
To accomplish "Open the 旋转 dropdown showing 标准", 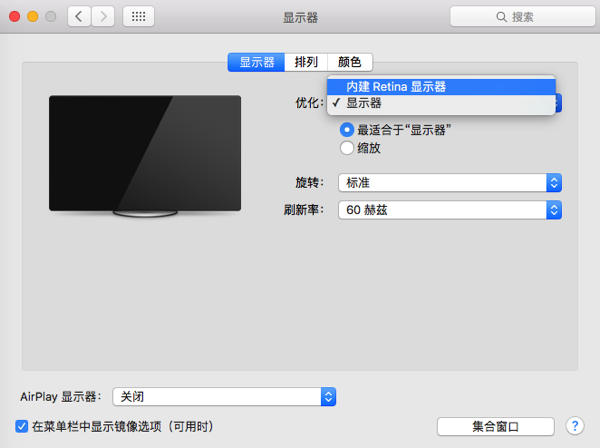I will [450, 182].
